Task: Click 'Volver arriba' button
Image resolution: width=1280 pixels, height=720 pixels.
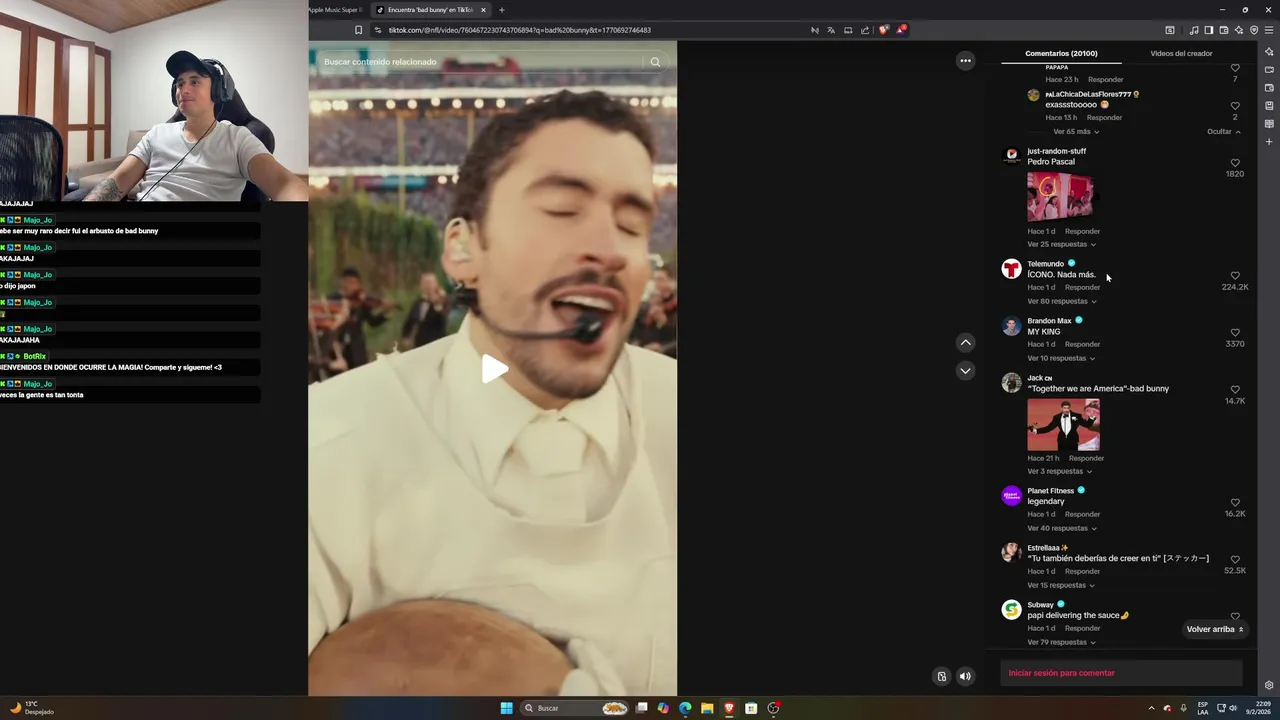Action: point(1215,629)
